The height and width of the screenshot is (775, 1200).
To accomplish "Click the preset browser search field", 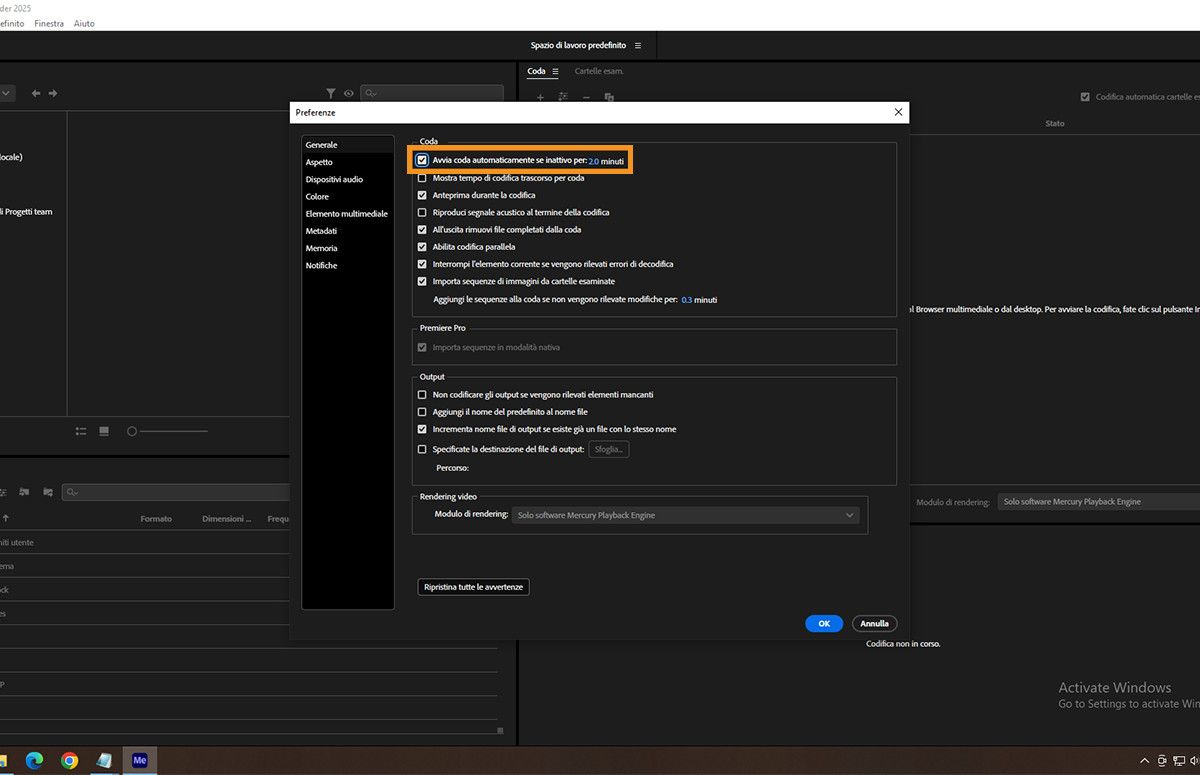I will click(176, 492).
